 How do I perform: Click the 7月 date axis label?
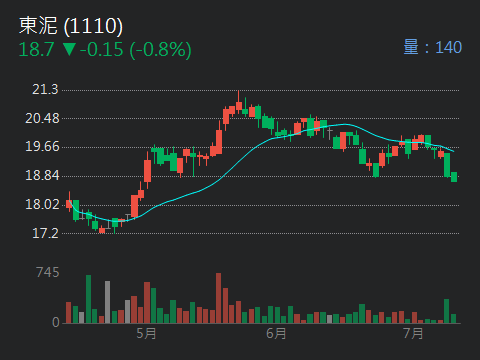click(x=413, y=333)
